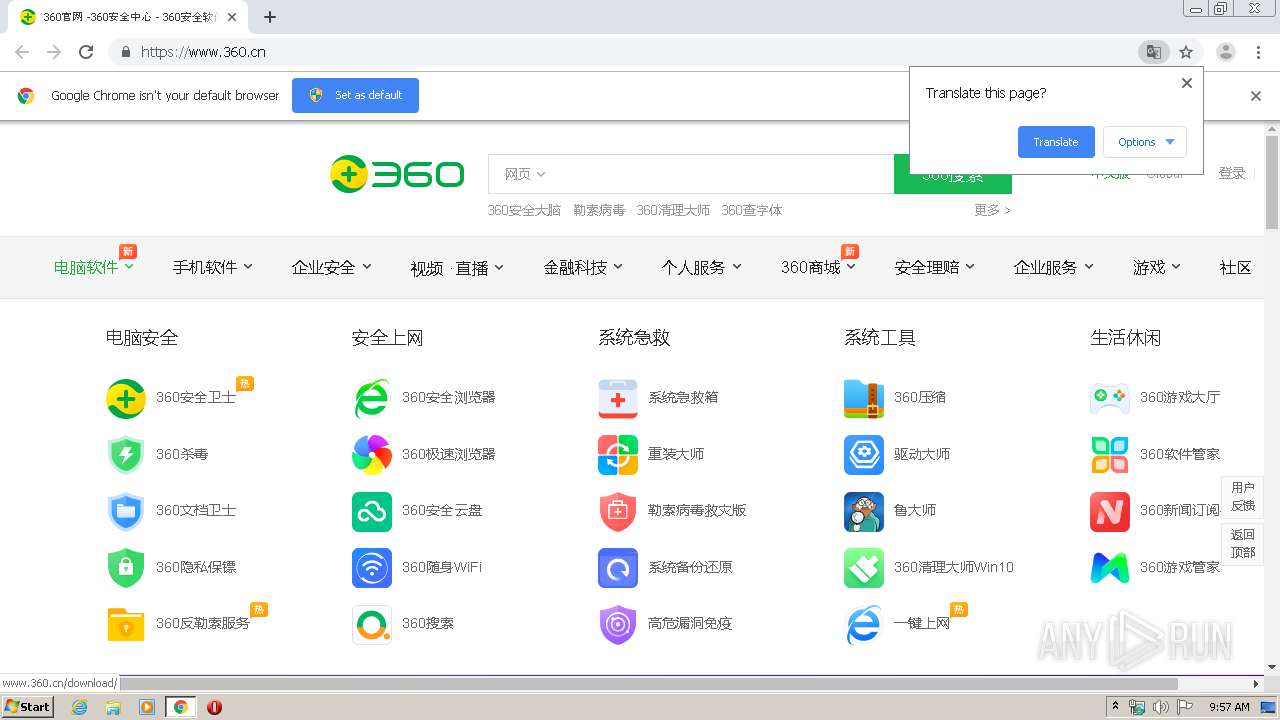
Task: Open the 一键上网 browser icon
Action: [864, 624]
